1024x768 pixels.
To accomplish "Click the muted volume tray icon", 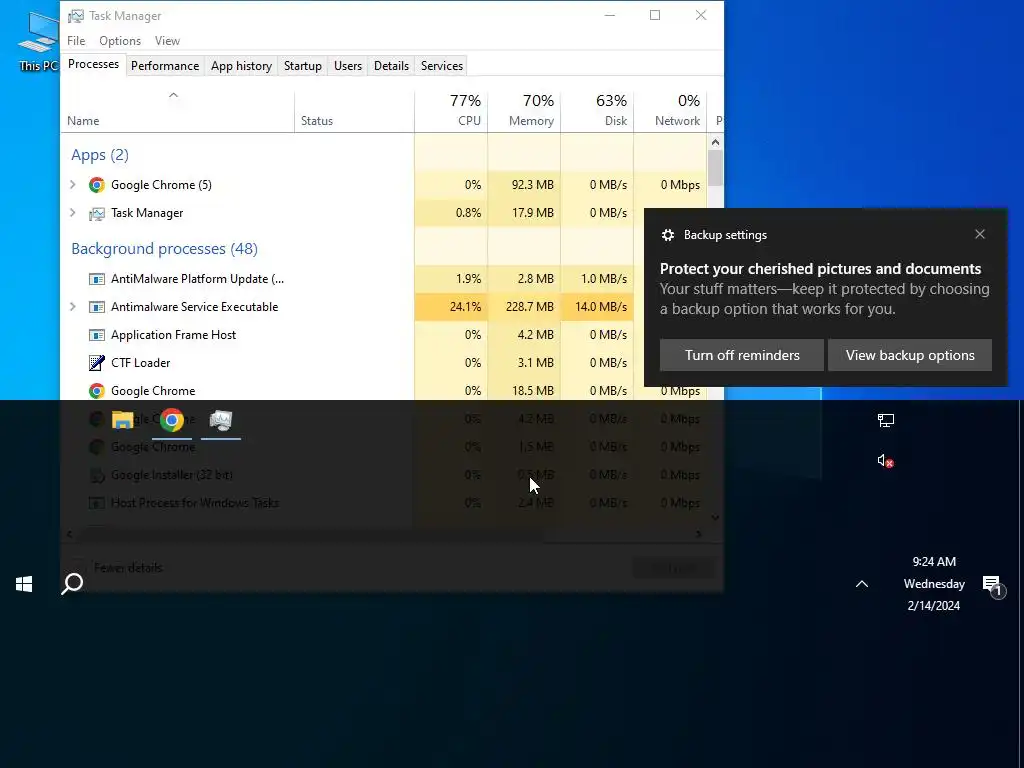I will point(886,461).
